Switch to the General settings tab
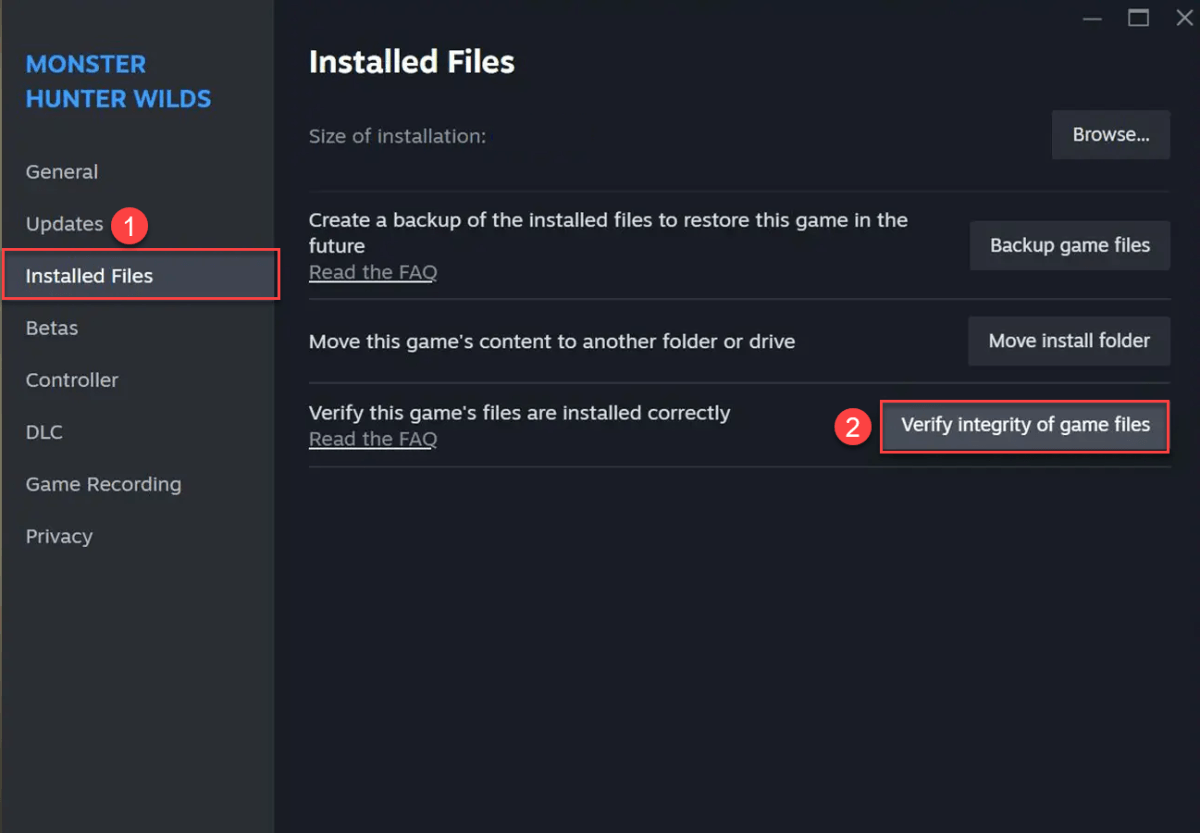The height and width of the screenshot is (833, 1200). click(x=61, y=171)
